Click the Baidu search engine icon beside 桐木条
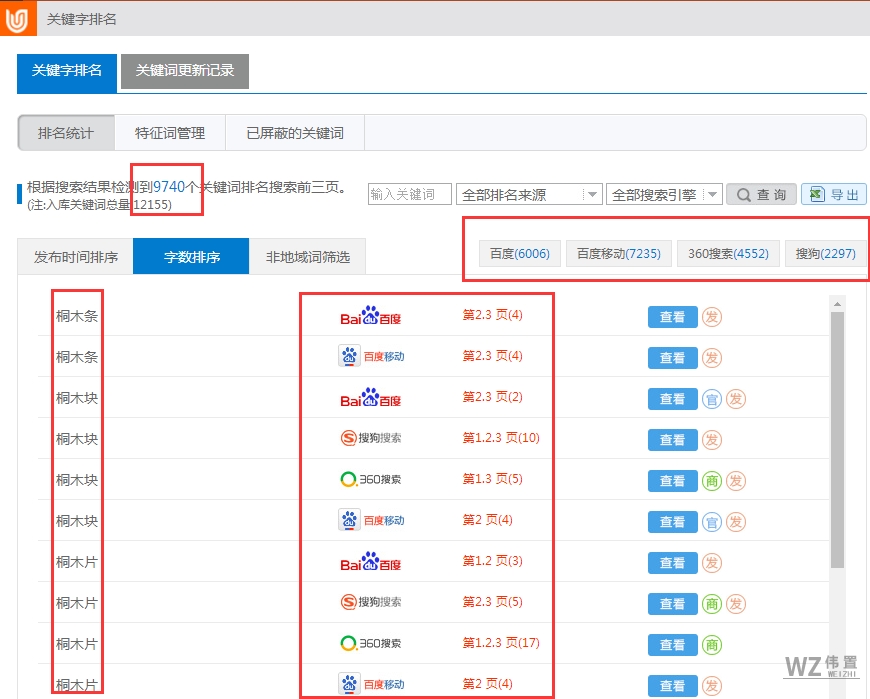 pos(373,315)
